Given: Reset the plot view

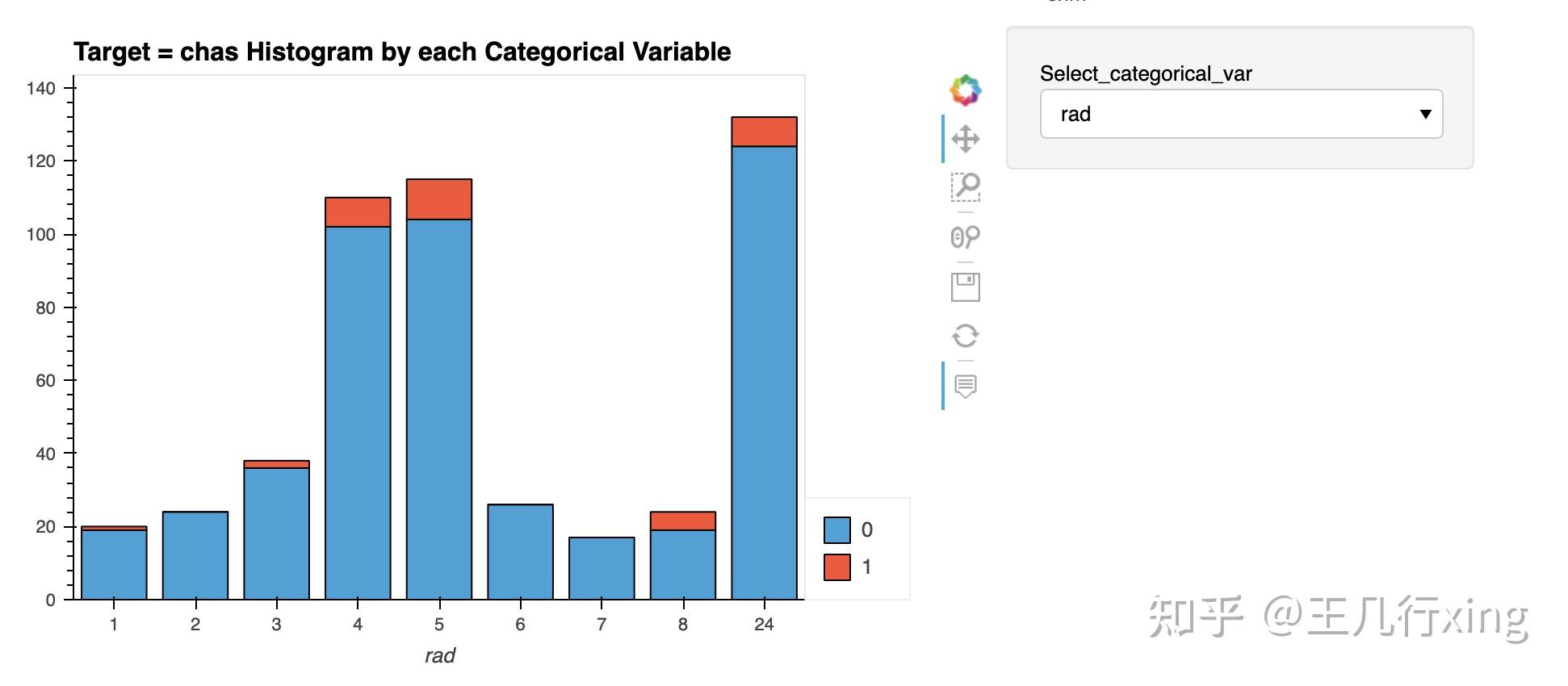Looking at the screenshot, I should (965, 336).
